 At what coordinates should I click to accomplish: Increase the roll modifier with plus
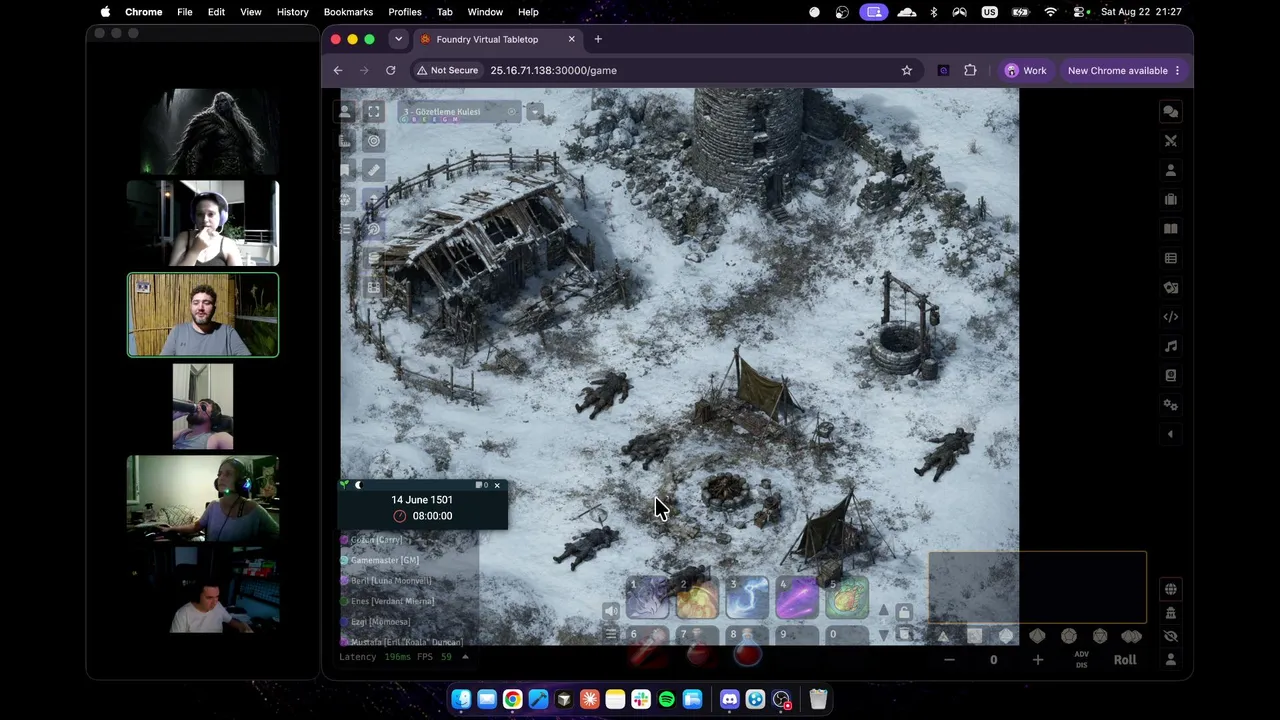(1038, 660)
